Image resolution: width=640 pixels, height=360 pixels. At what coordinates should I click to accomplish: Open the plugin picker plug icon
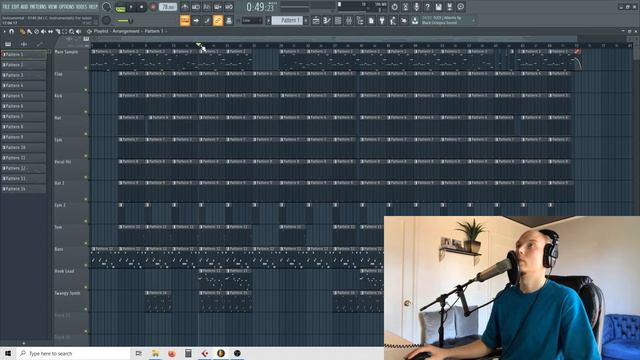(x=382, y=20)
